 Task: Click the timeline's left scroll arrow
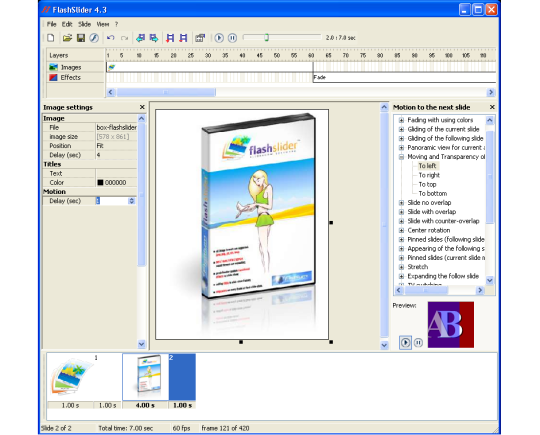coord(111,92)
